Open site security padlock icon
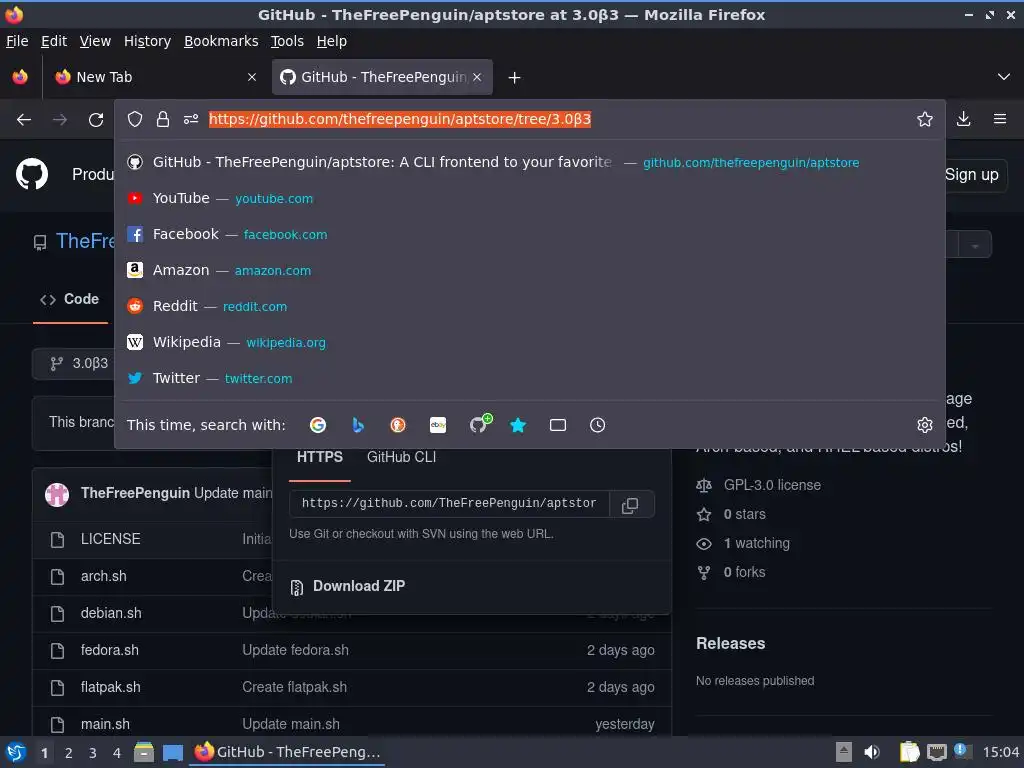The width and height of the screenshot is (1024, 768). tap(163, 119)
